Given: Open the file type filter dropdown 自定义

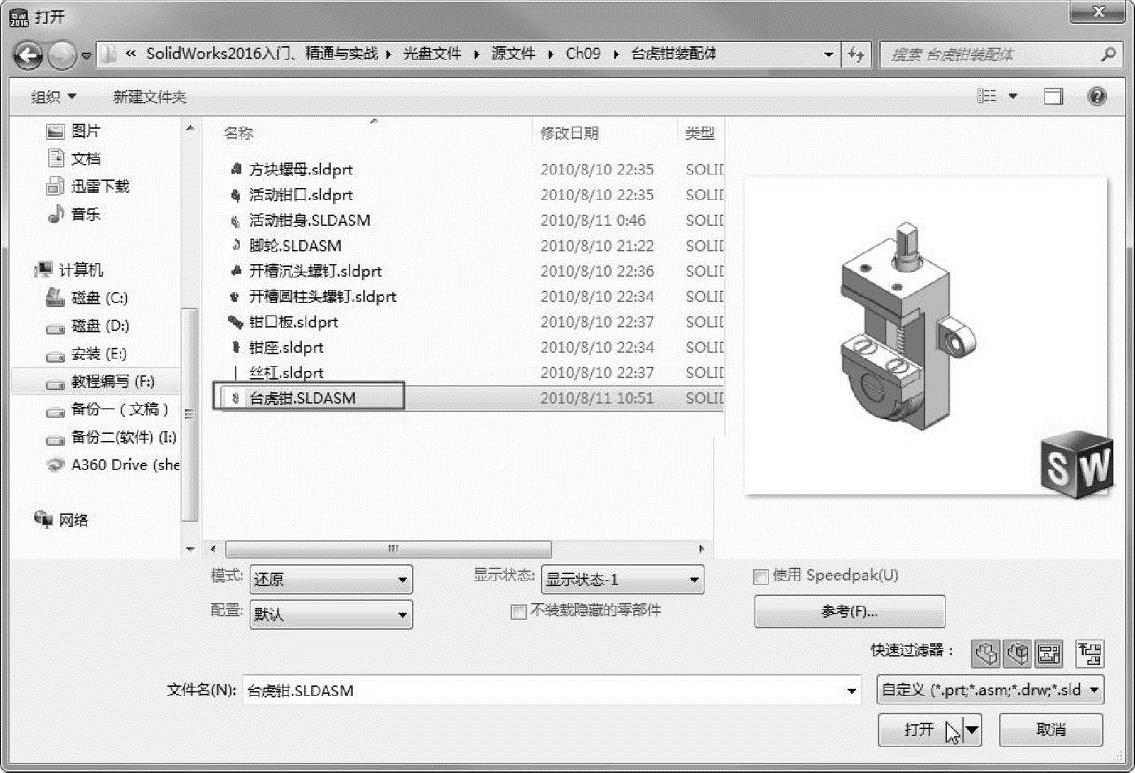Looking at the screenshot, I should pos(990,690).
